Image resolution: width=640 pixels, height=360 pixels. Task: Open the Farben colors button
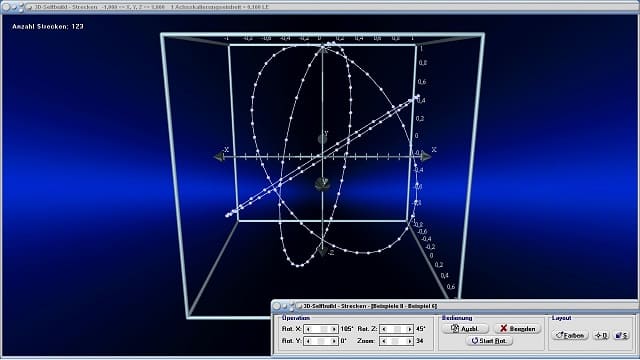[570, 335]
